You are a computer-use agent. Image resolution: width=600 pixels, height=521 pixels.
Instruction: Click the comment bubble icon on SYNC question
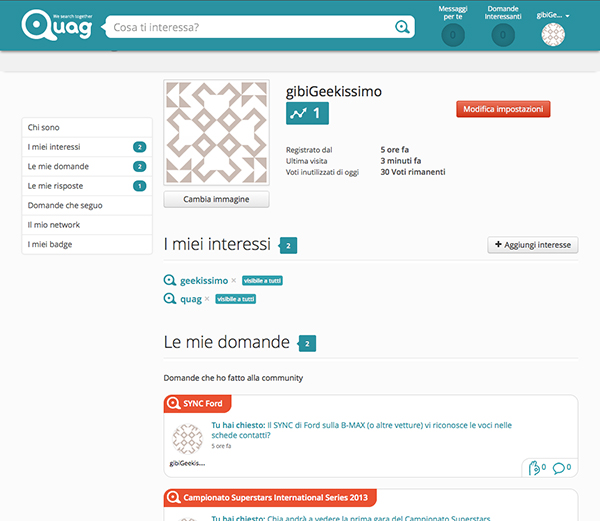click(559, 468)
